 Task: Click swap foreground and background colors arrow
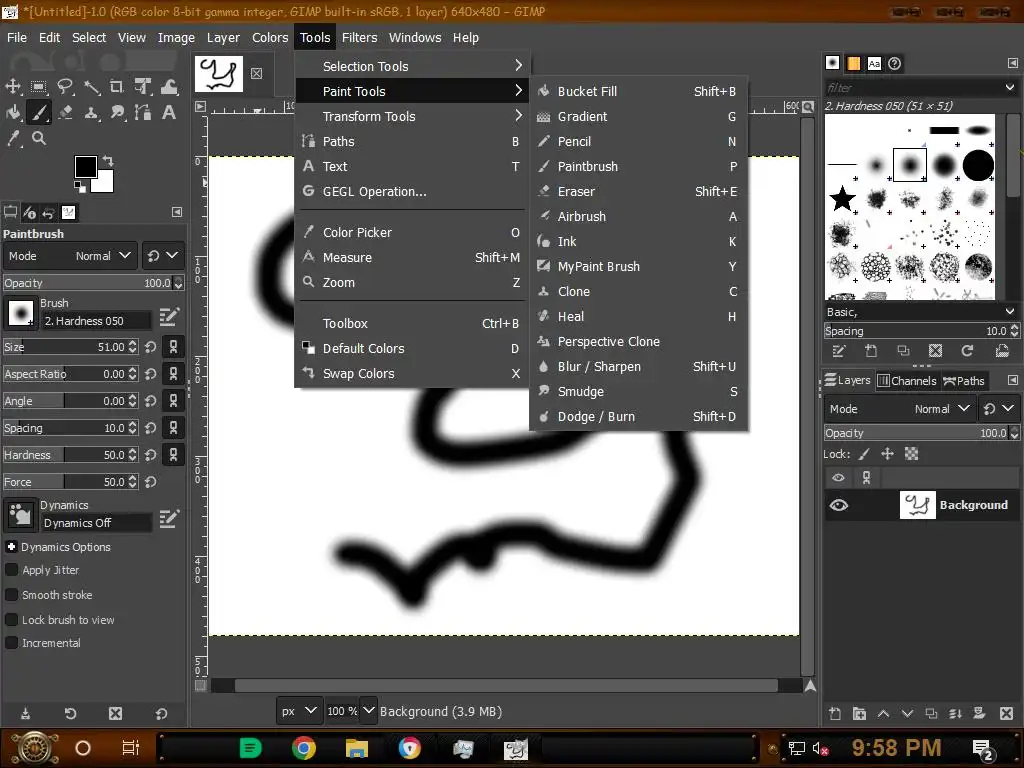click(x=108, y=161)
